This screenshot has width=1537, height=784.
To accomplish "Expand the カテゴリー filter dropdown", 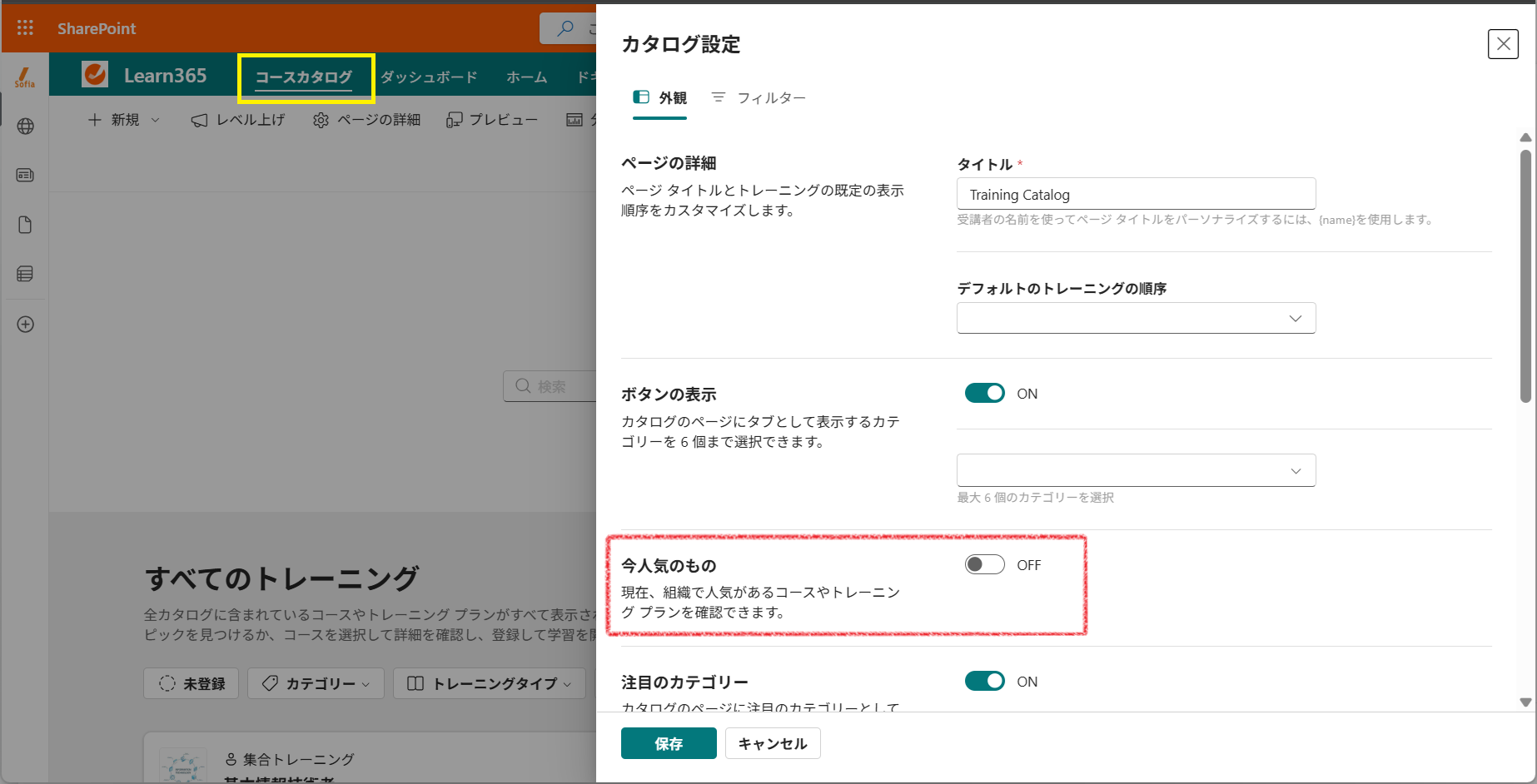I will 366,684.
